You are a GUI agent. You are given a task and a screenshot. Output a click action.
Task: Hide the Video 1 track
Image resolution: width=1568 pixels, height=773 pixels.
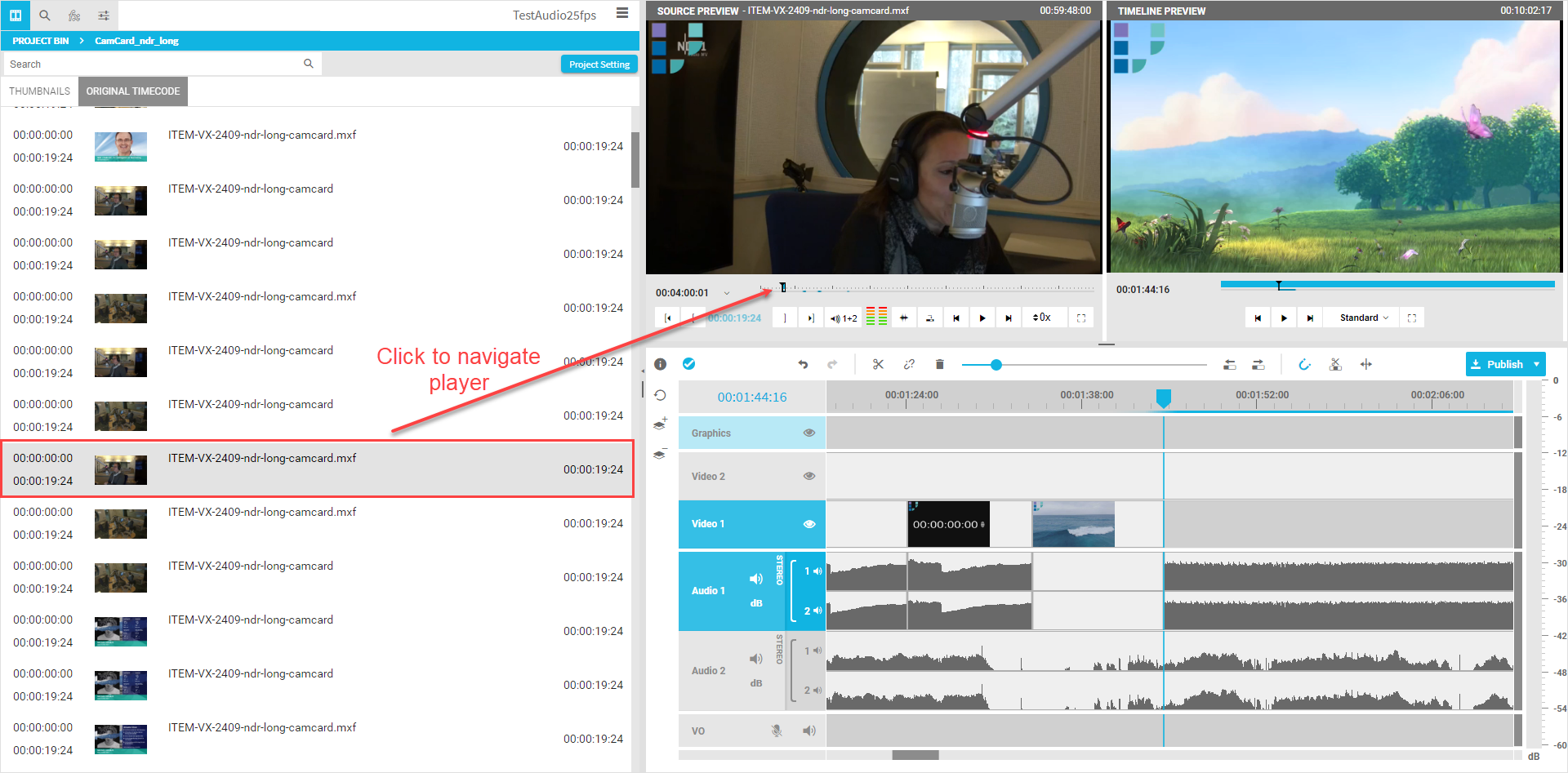coord(808,524)
